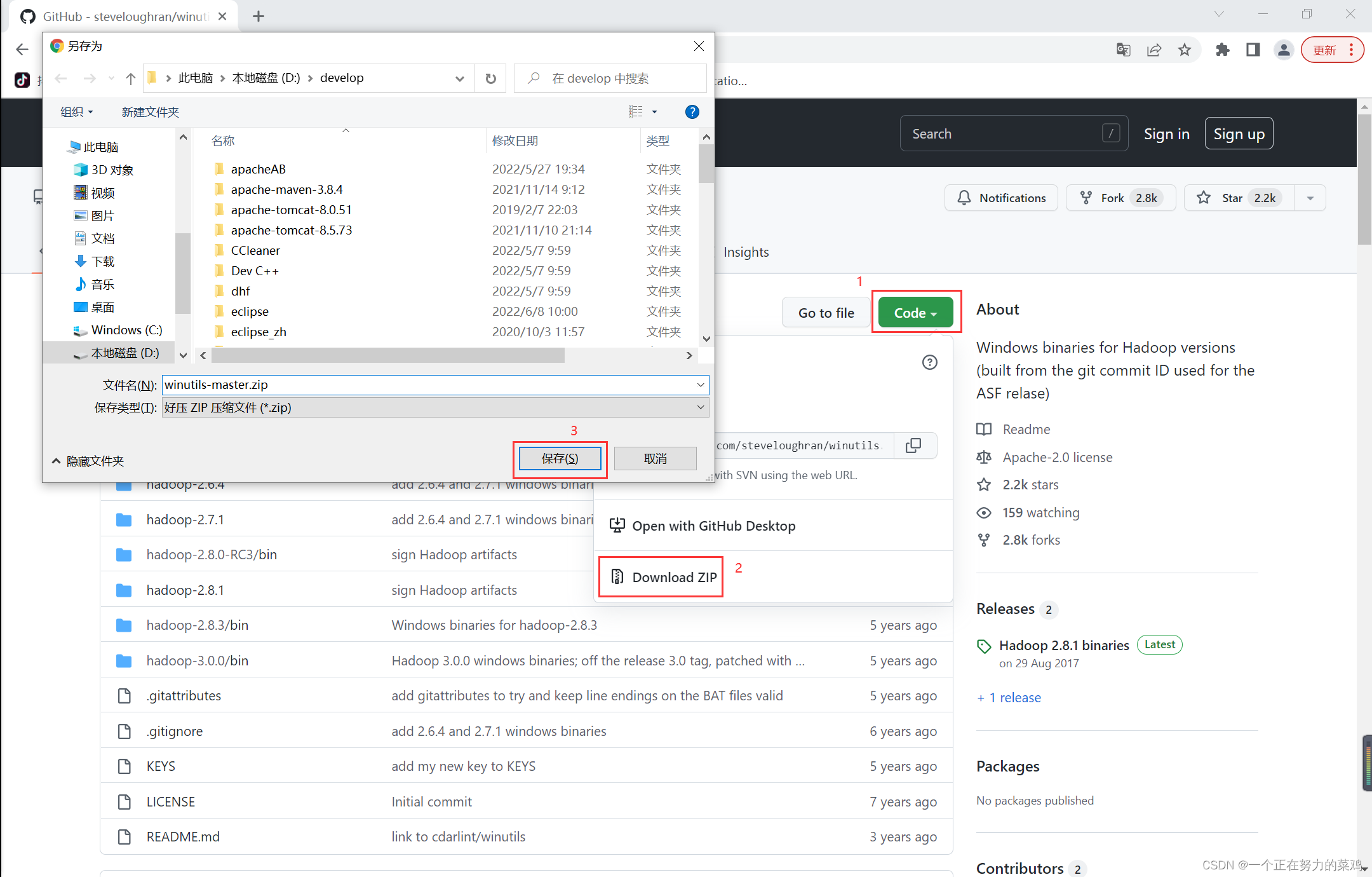
Task: Close the GitHub winutils browser tab
Action: 222,17
